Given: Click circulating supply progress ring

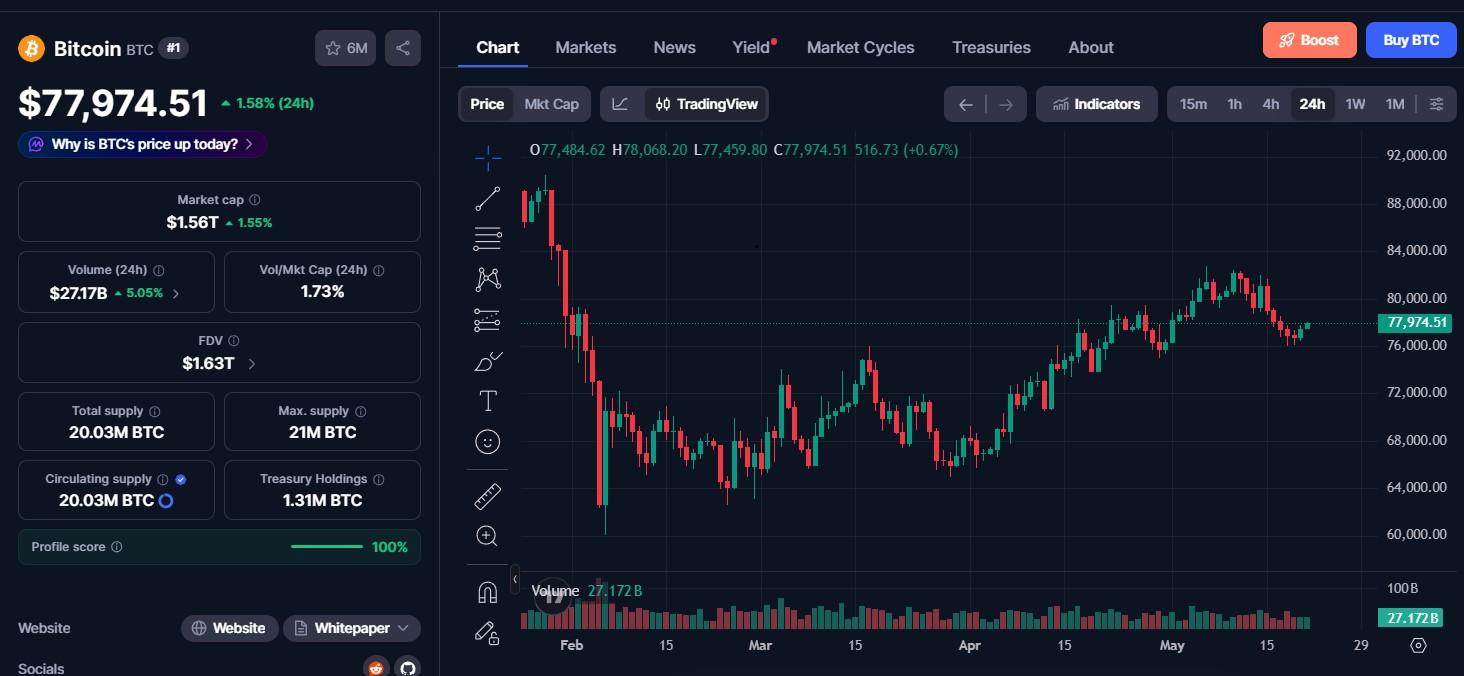Looking at the screenshot, I should pos(167,500).
